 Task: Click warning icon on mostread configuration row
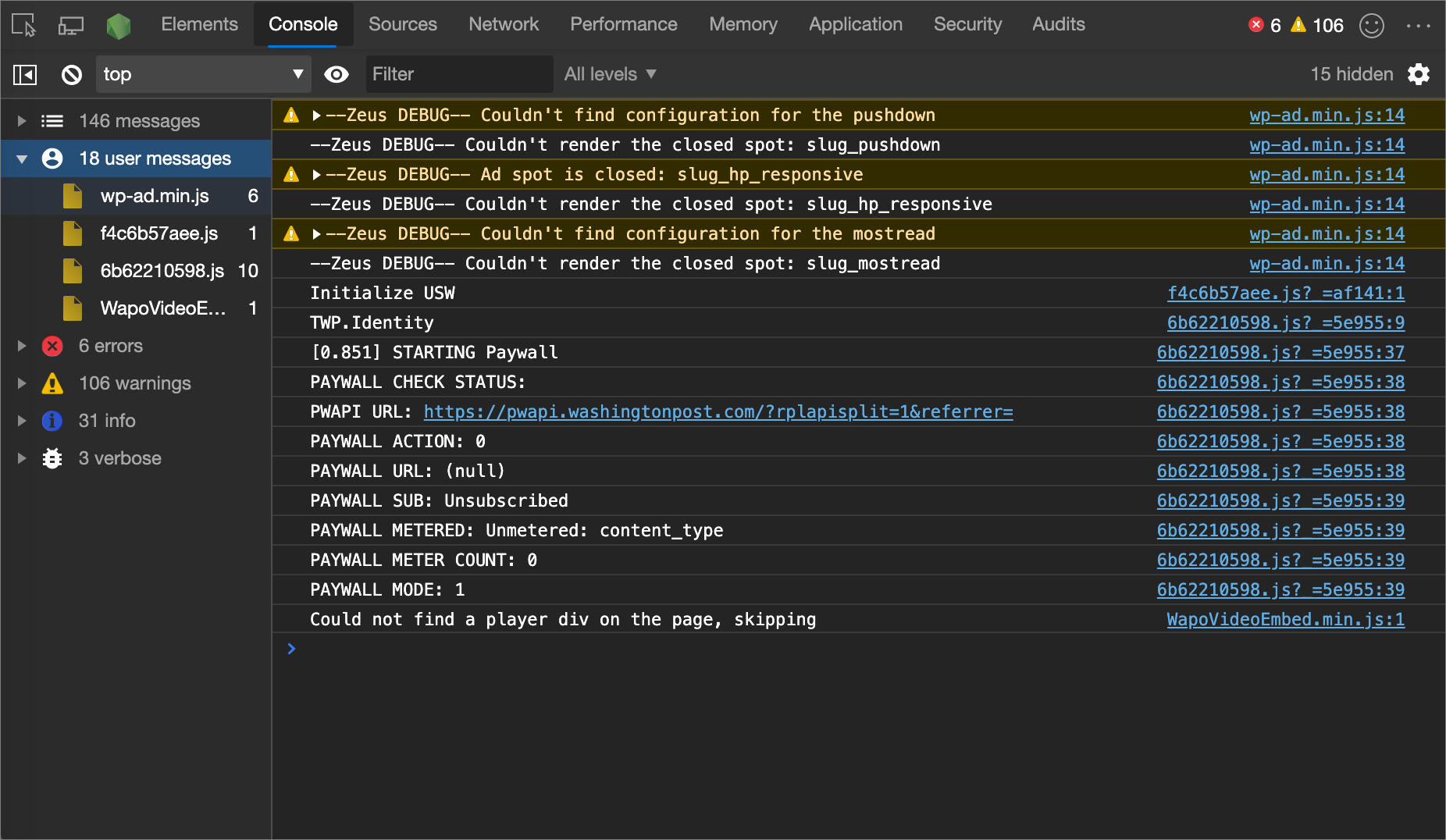[291, 234]
